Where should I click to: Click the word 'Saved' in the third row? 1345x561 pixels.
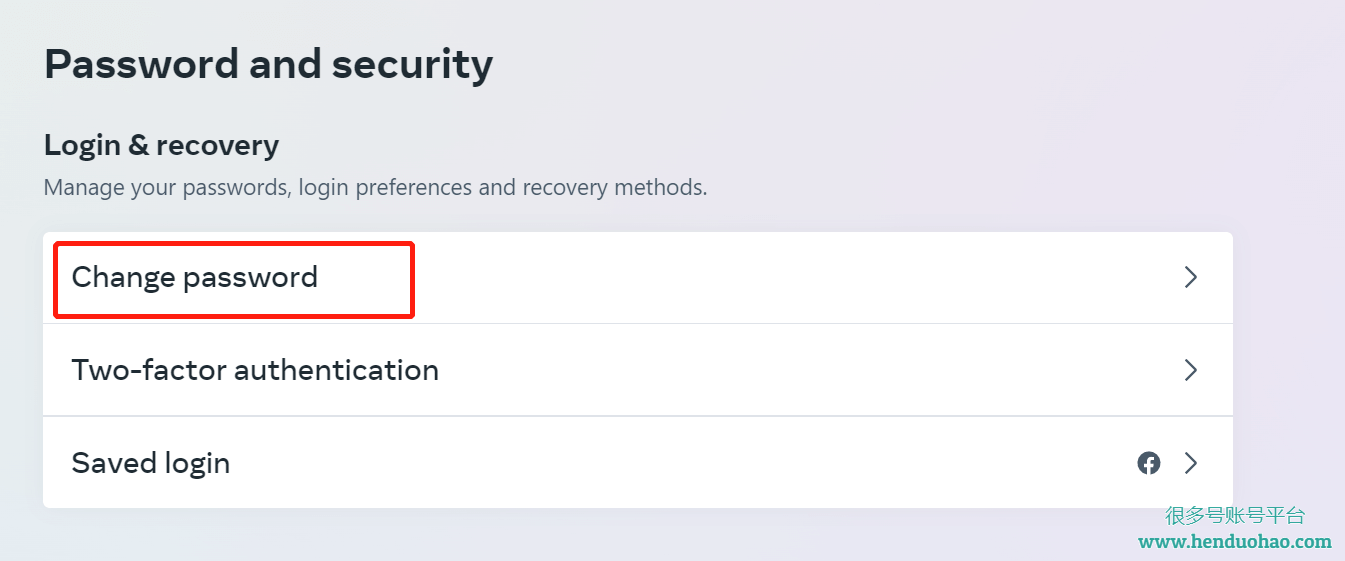(x=105, y=463)
